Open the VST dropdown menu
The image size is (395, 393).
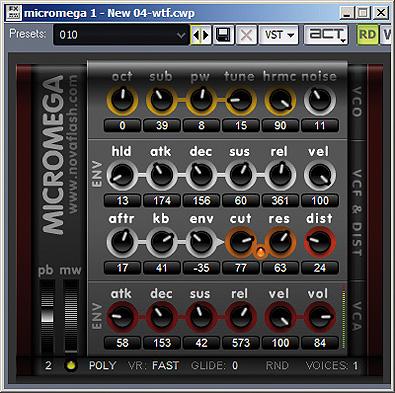point(279,35)
